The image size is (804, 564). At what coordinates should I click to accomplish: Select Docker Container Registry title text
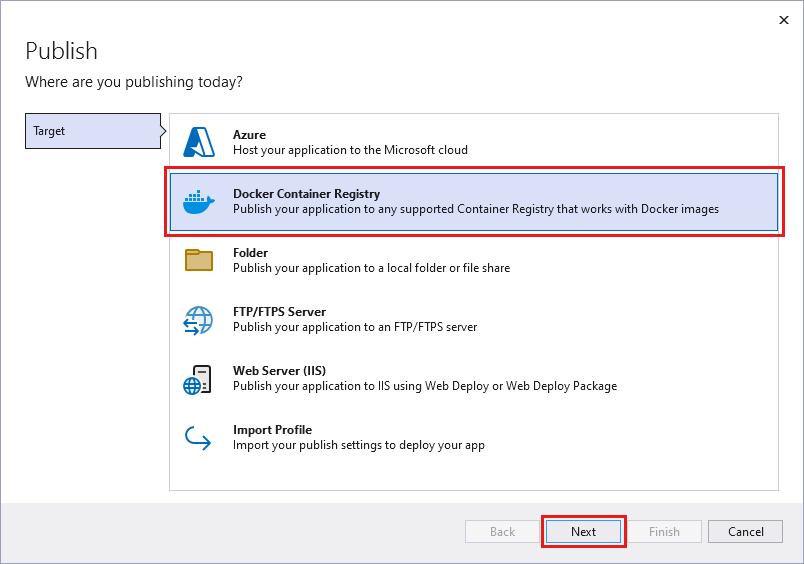[307, 194]
